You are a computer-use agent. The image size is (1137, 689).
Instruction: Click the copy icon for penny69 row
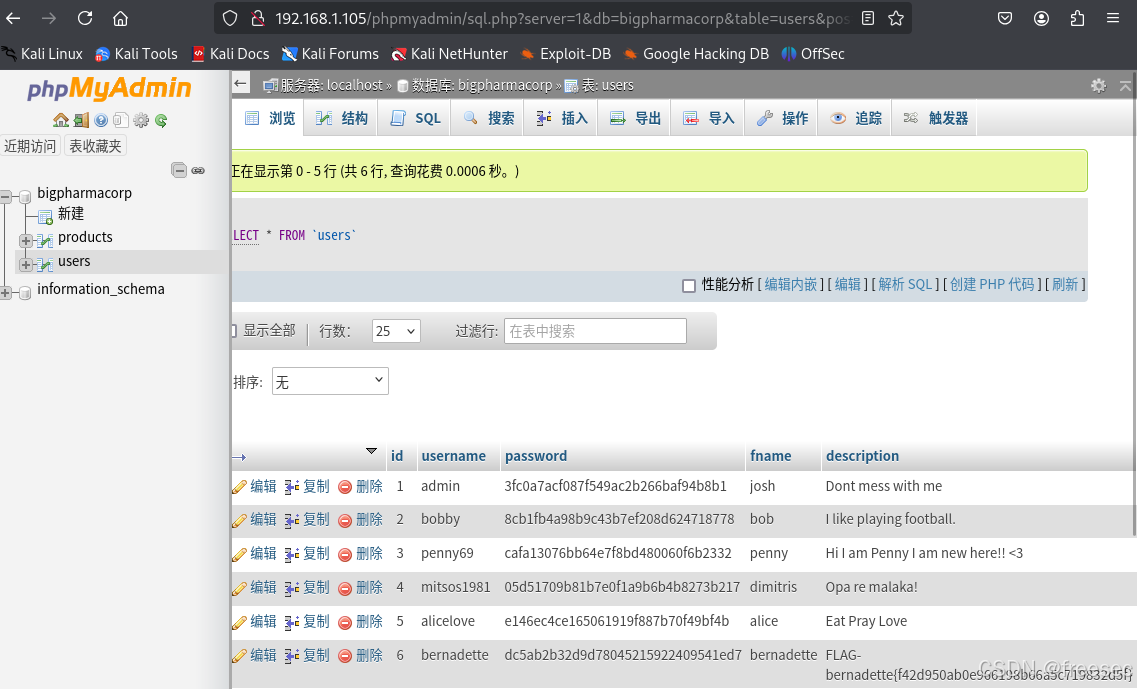coord(292,554)
